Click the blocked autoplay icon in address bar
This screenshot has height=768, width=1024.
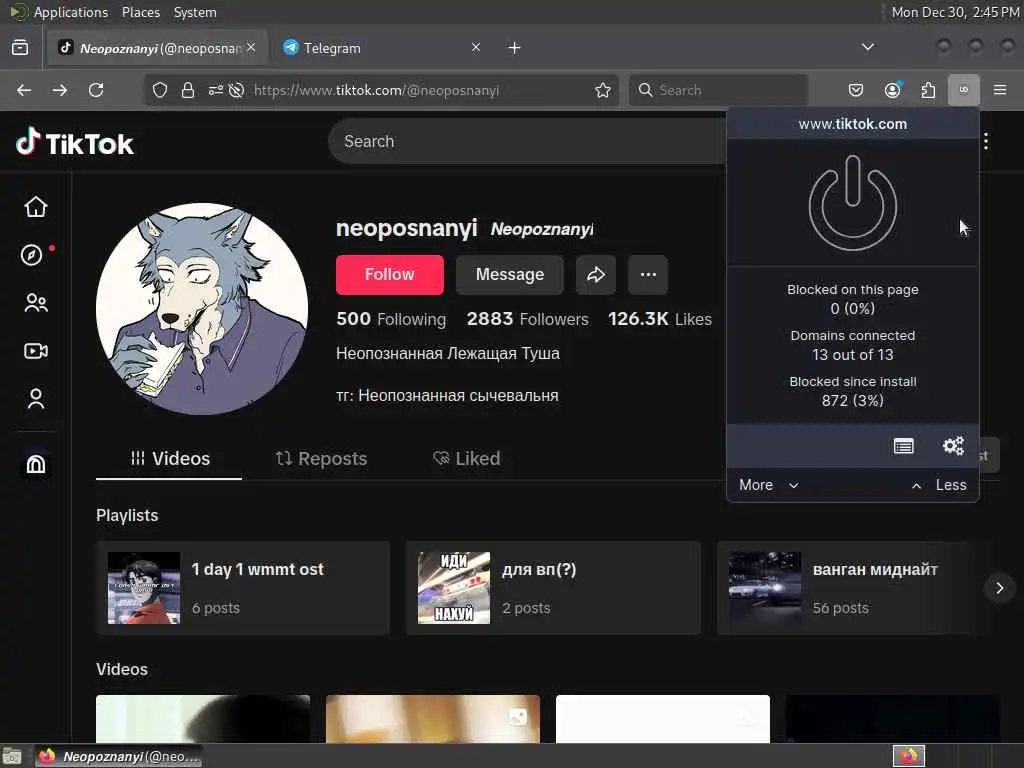[236, 90]
